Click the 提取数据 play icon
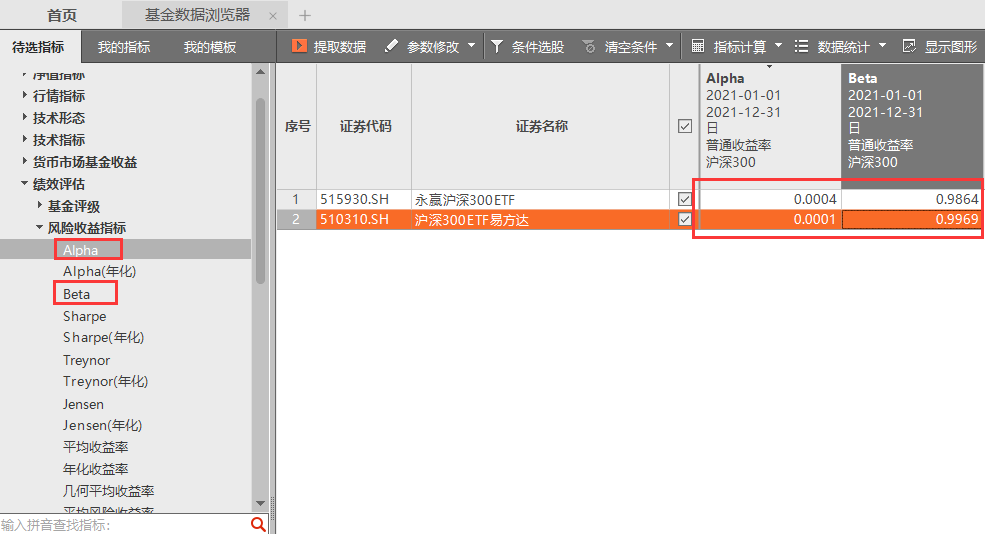The height and width of the screenshot is (534, 985). [299, 46]
